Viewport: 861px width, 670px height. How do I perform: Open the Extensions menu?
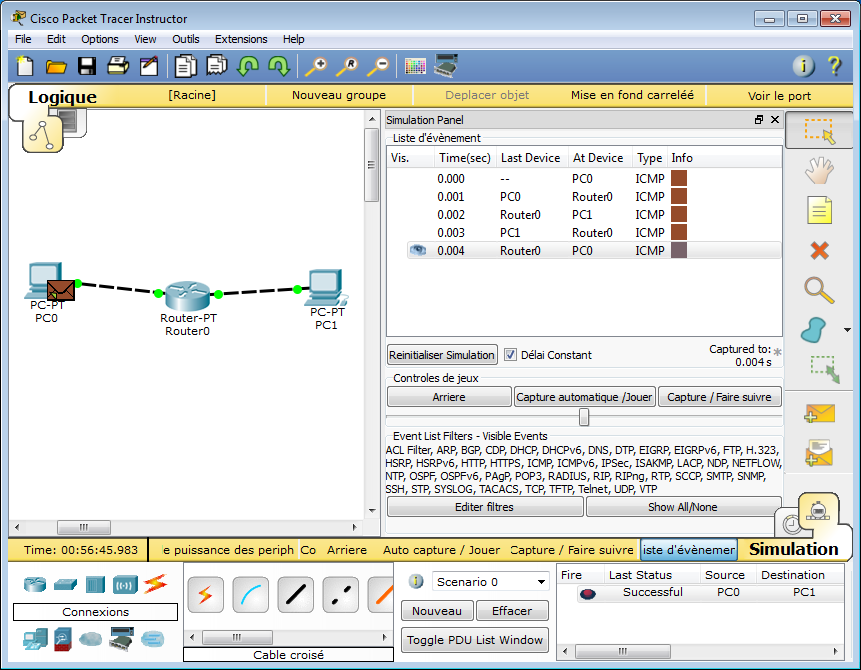[x=241, y=39]
